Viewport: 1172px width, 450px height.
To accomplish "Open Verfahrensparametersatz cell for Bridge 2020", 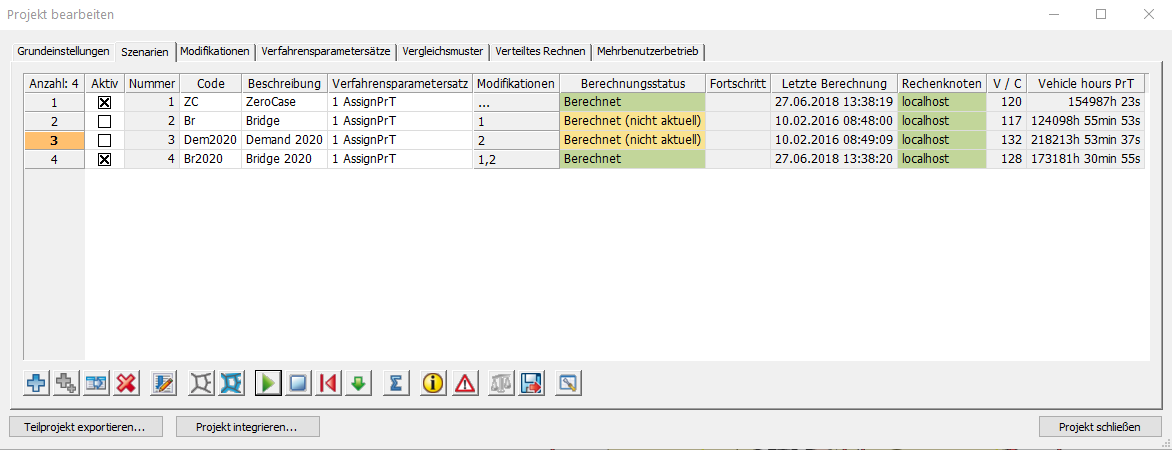I will click(399, 159).
